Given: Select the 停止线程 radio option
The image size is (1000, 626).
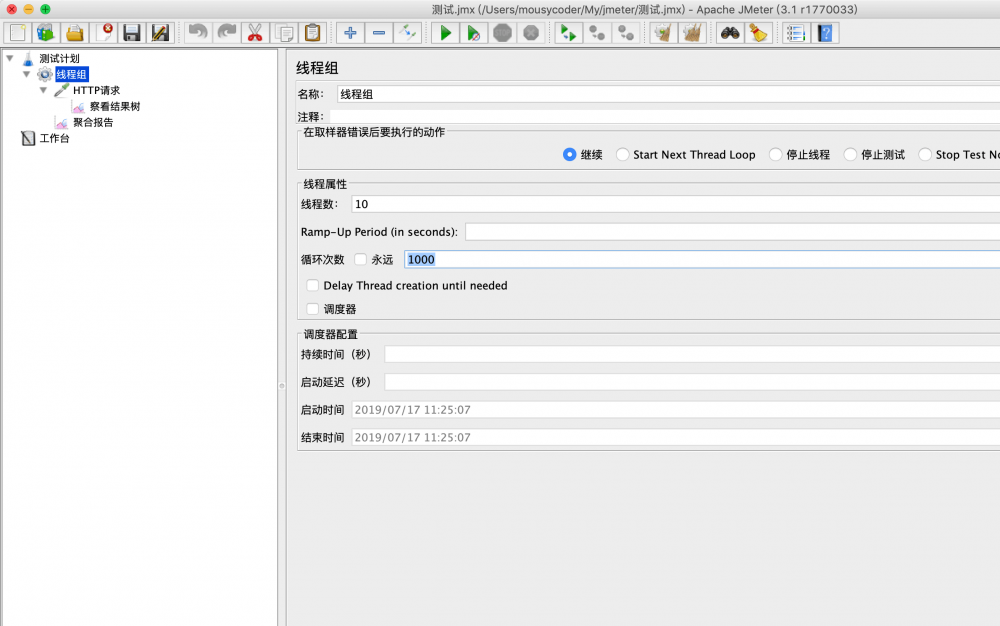Looking at the screenshot, I should [x=776, y=155].
